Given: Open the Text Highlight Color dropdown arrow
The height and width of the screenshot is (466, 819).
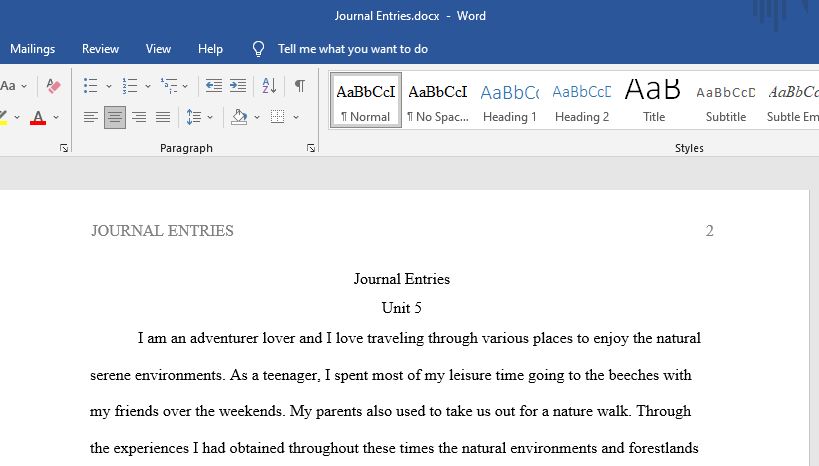Looking at the screenshot, I should point(17,118).
